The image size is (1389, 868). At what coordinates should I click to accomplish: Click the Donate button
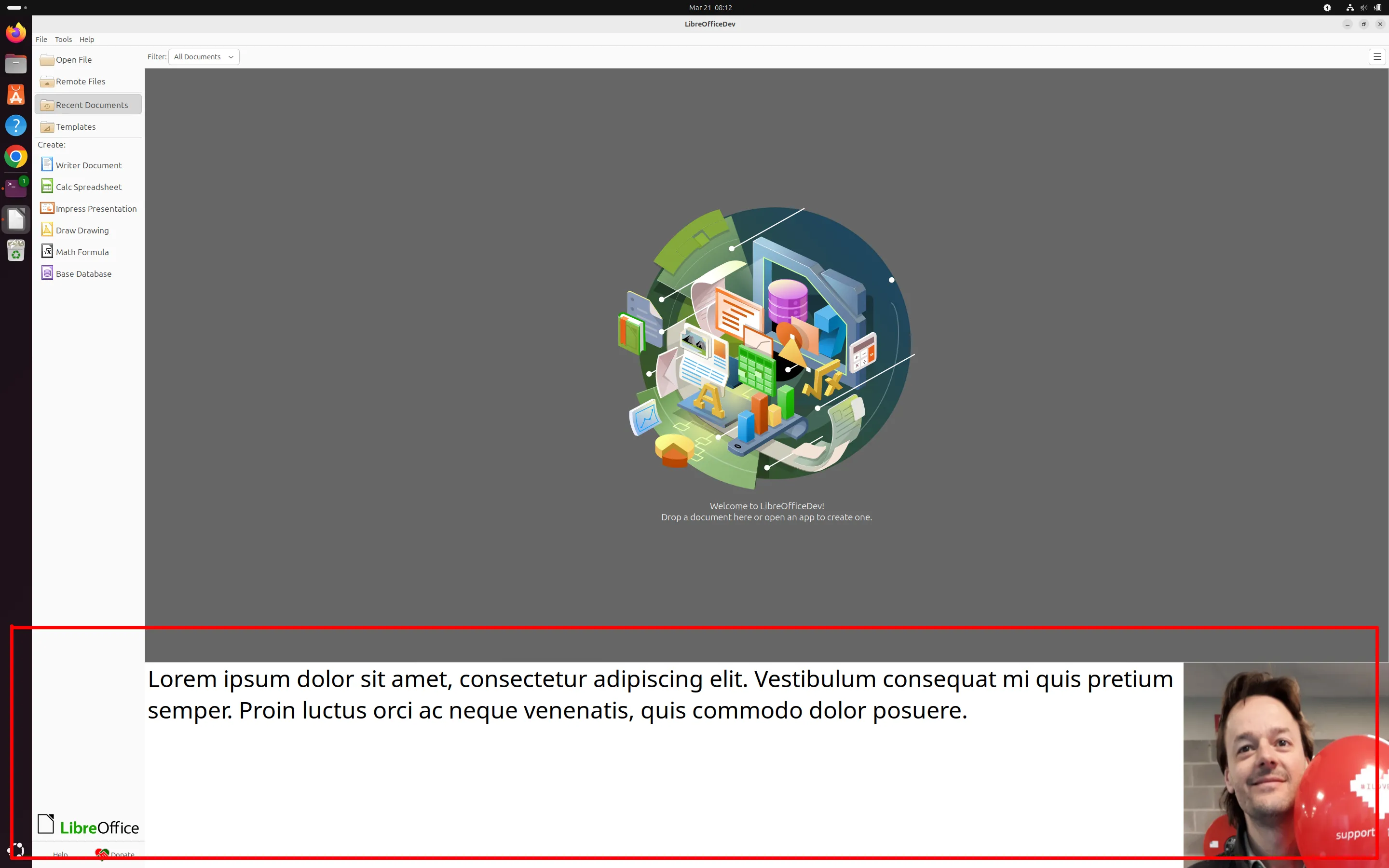click(x=115, y=854)
